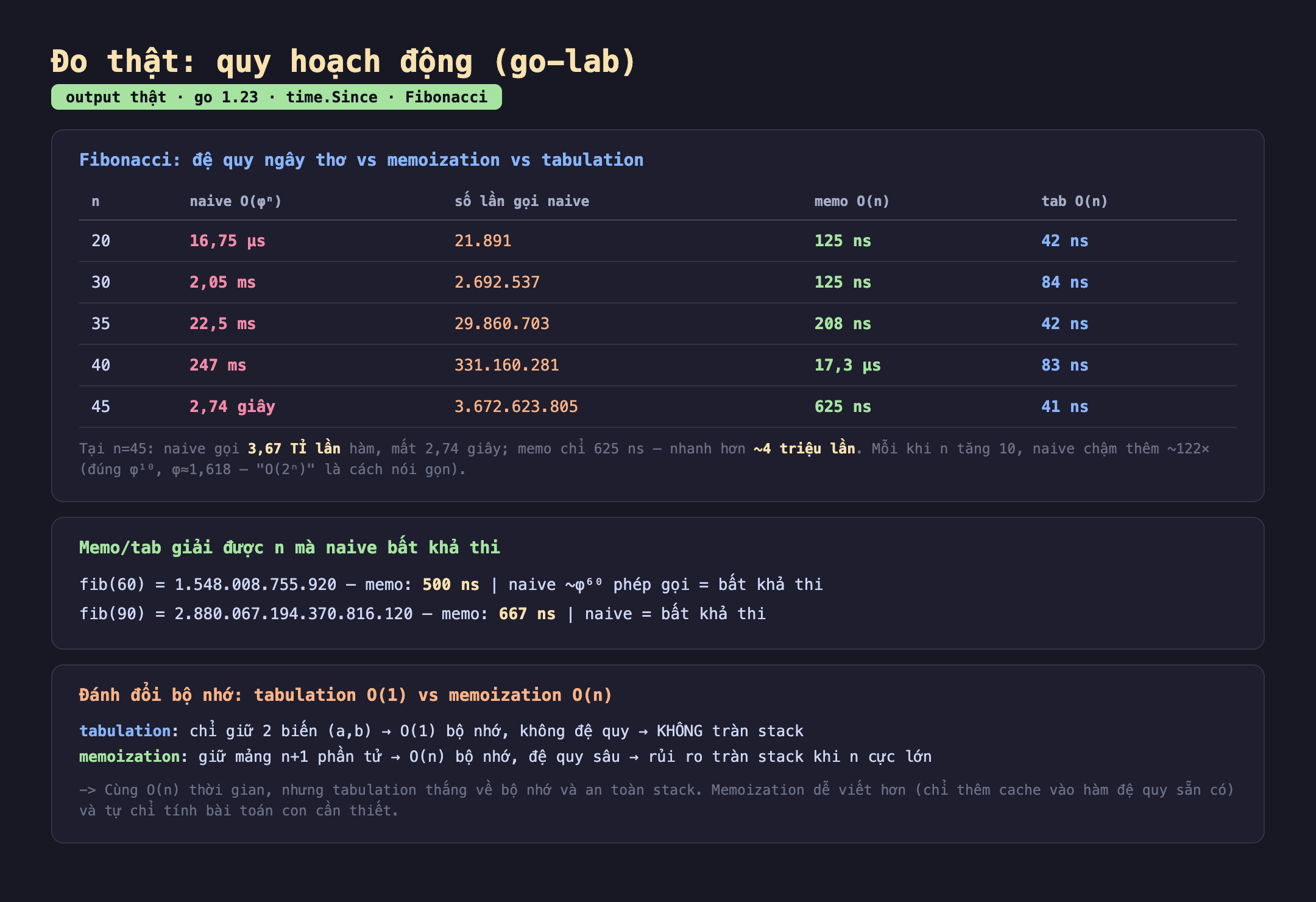Click heading 'Đánh đổi bộ nhớ: tabulation O(1)'
The image size is (1316, 902).
pos(345,695)
